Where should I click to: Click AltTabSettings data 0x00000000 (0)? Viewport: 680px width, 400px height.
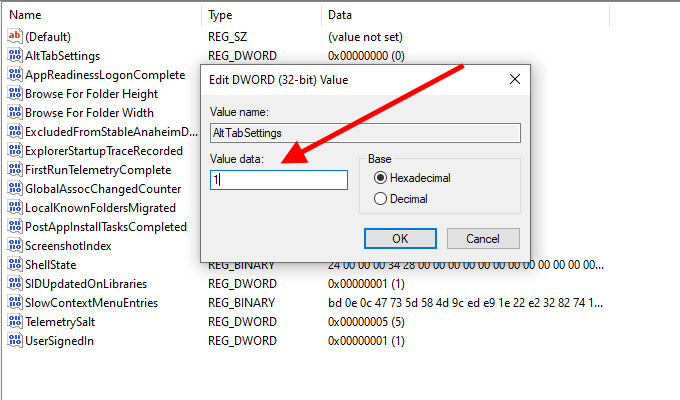click(366, 56)
